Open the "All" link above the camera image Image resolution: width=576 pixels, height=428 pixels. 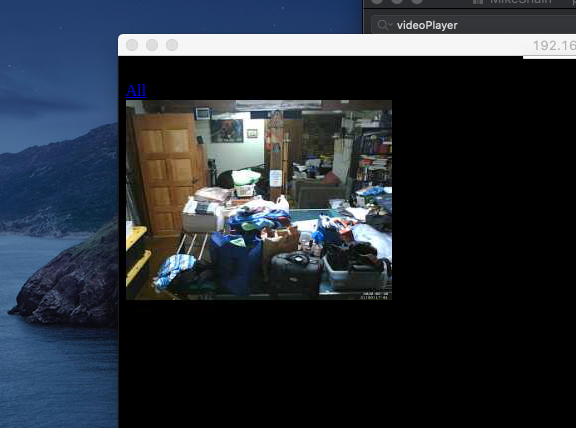coord(136,90)
